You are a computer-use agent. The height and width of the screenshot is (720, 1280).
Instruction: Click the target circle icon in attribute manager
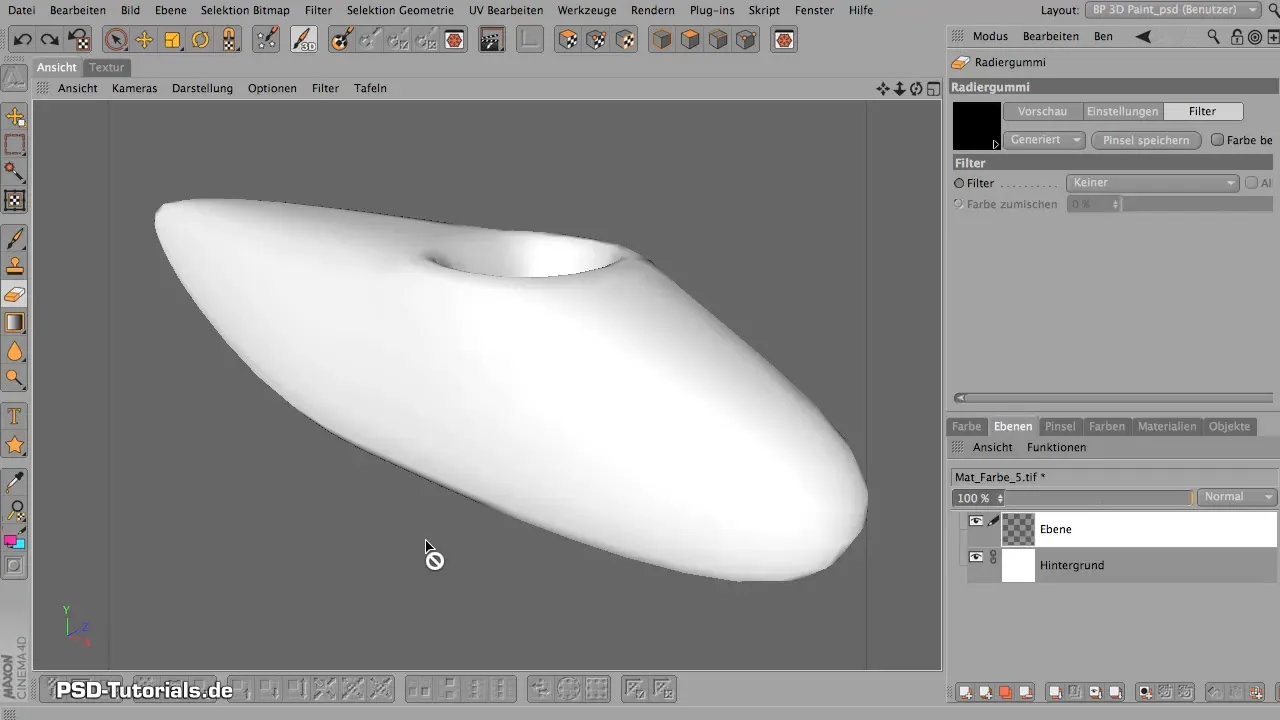1254,36
